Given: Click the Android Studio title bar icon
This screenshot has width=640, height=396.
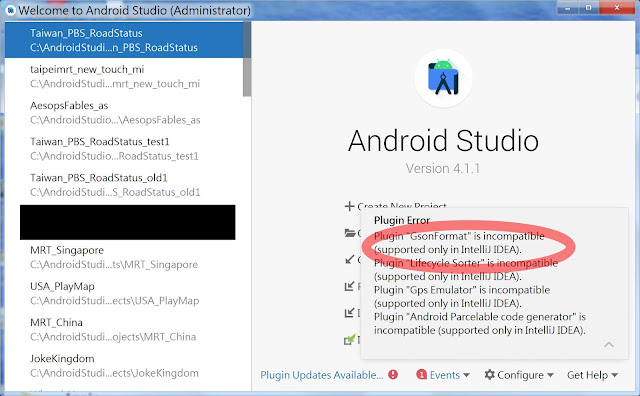Looking at the screenshot, I should click(11, 10).
